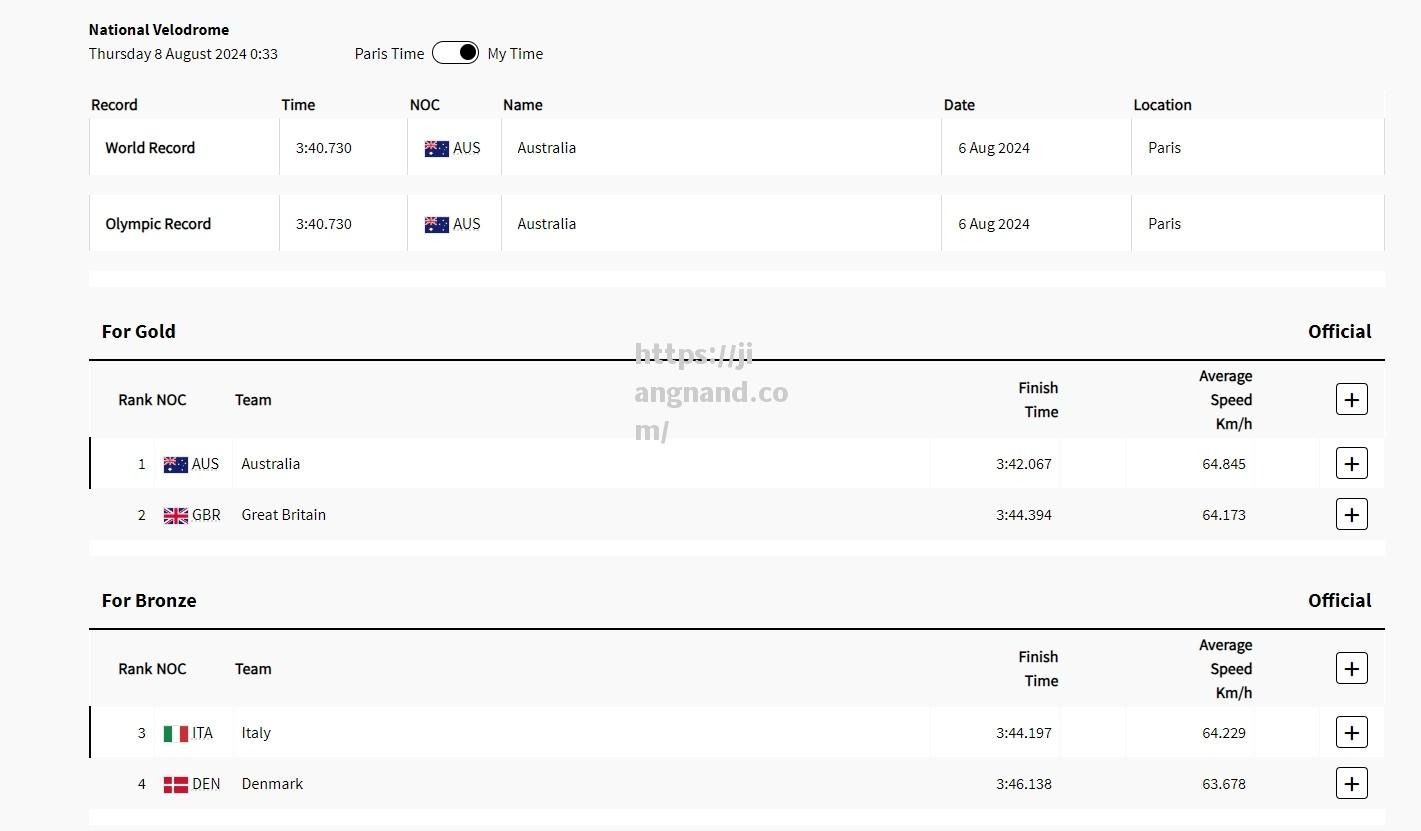
Task: Expand all rows in For Bronze table
Action: pos(1351,669)
